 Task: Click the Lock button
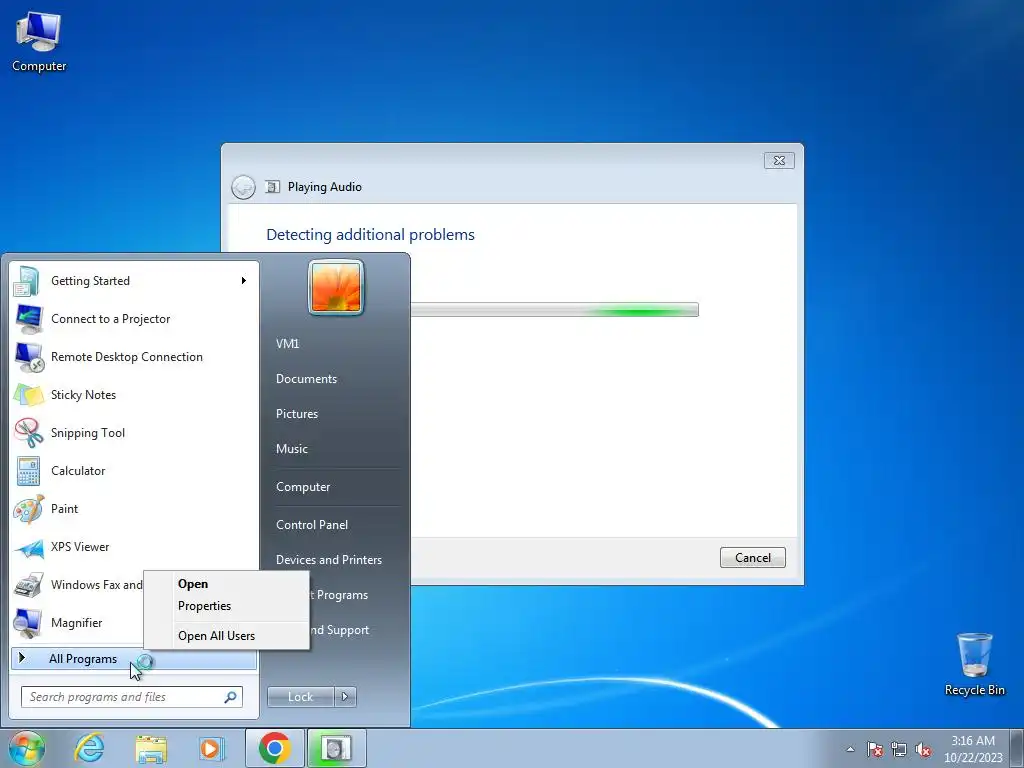point(300,697)
